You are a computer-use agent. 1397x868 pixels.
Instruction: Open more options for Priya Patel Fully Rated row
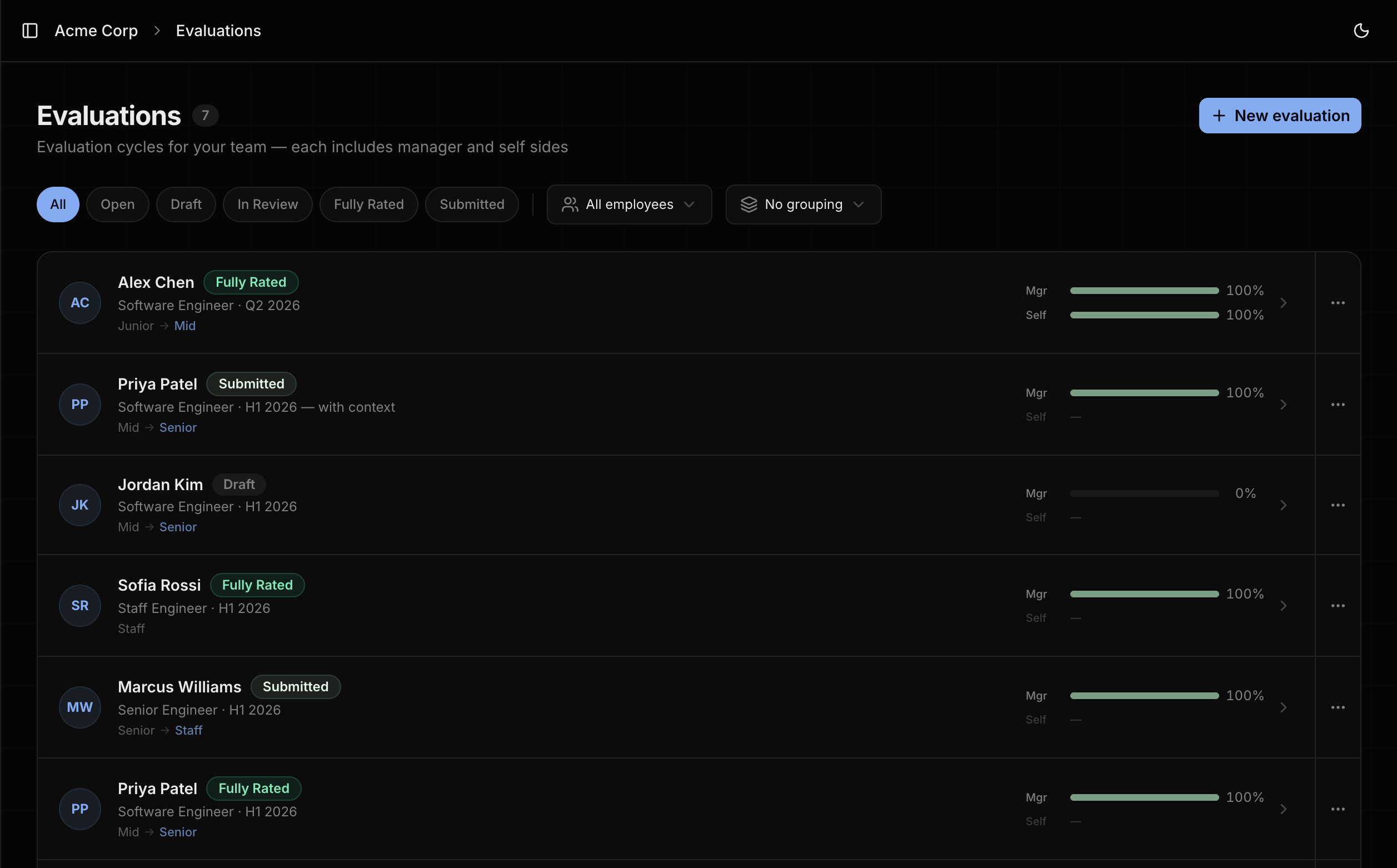(1338, 809)
